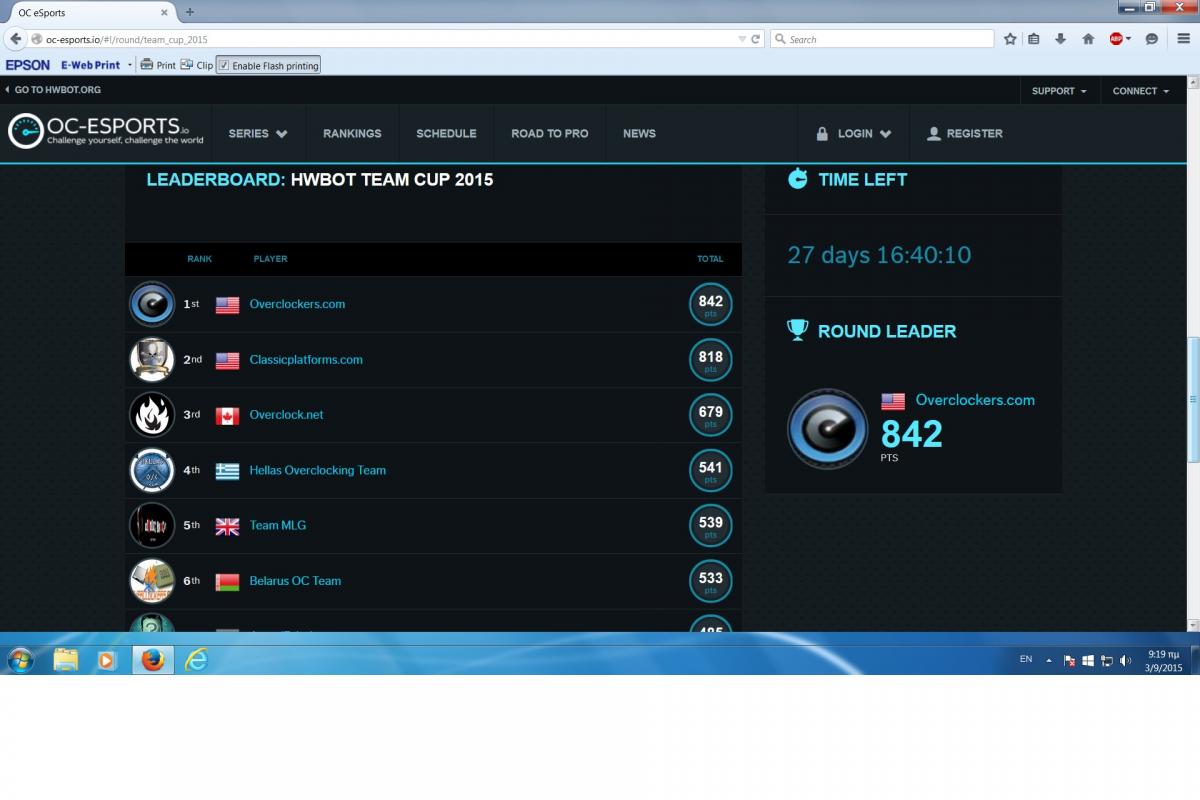1200x800 pixels.
Task: Open the Team MLG link
Action: pyautogui.click(x=278, y=525)
